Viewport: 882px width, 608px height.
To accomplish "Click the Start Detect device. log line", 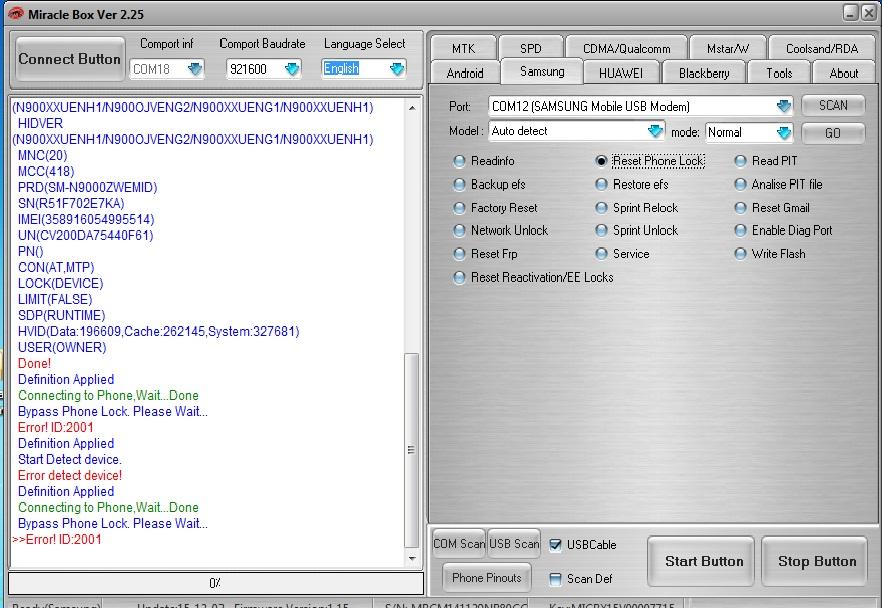I will 70,460.
